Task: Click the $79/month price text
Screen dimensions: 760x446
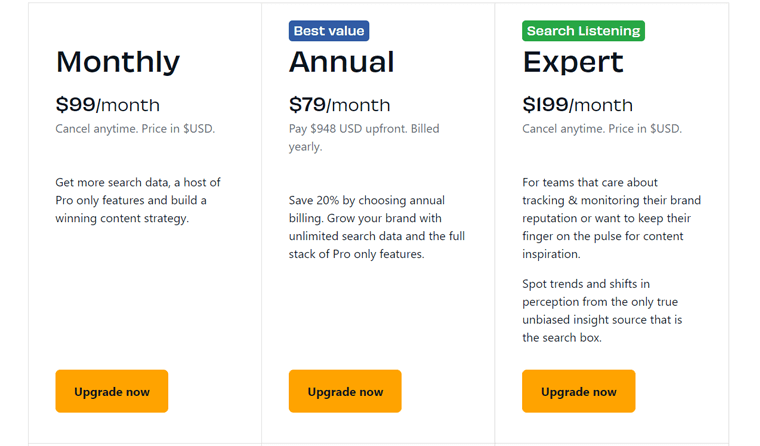Action: (x=339, y=105)
